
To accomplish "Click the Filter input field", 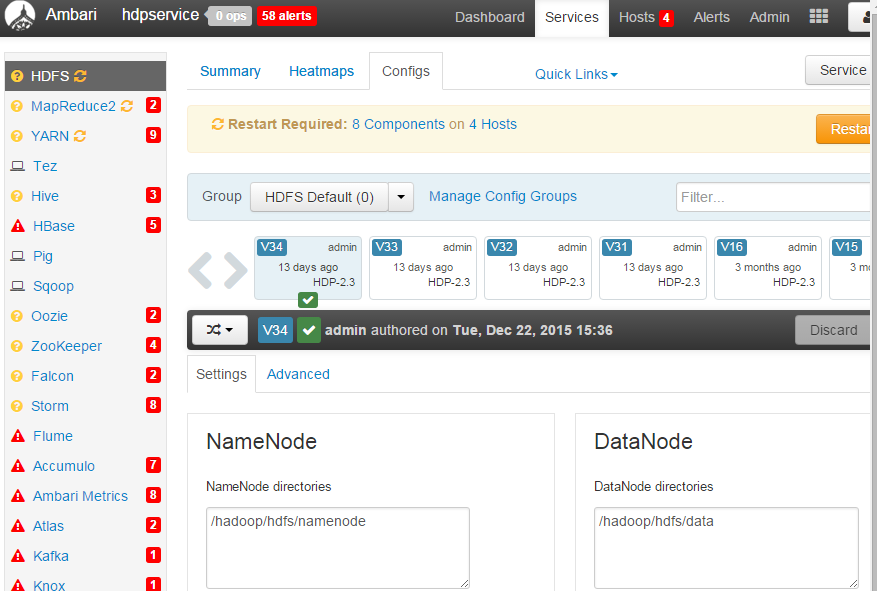I will (x=772, y=197).
